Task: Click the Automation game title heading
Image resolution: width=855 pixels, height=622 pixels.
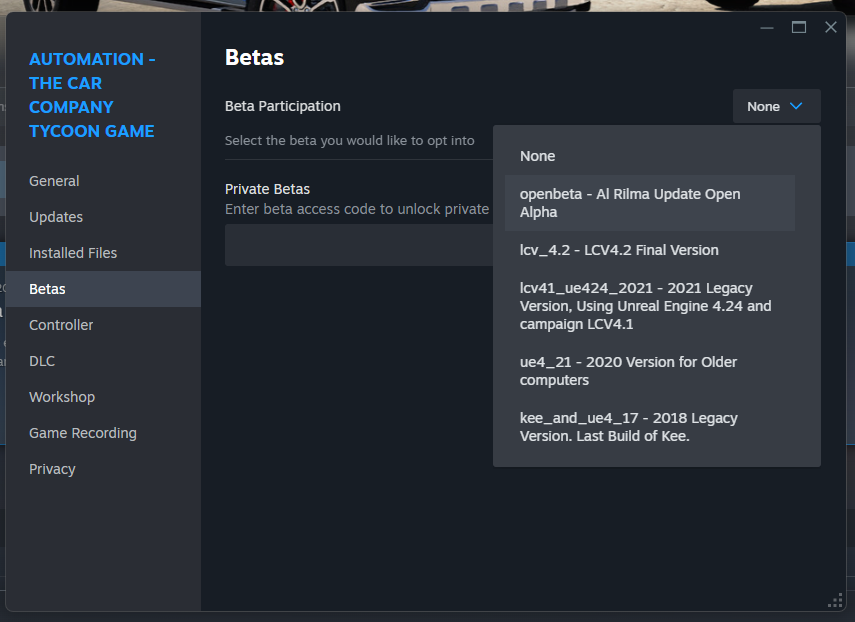Action: [92, 95]
